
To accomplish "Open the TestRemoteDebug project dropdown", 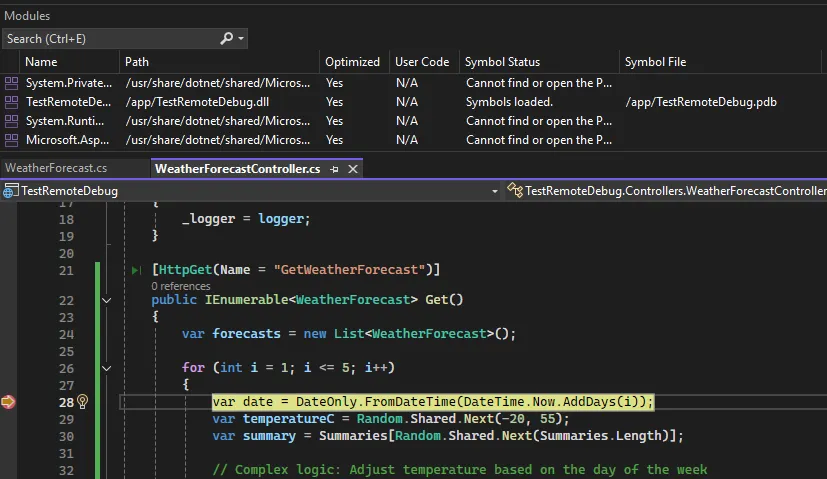I will click(x=494, y=191).
